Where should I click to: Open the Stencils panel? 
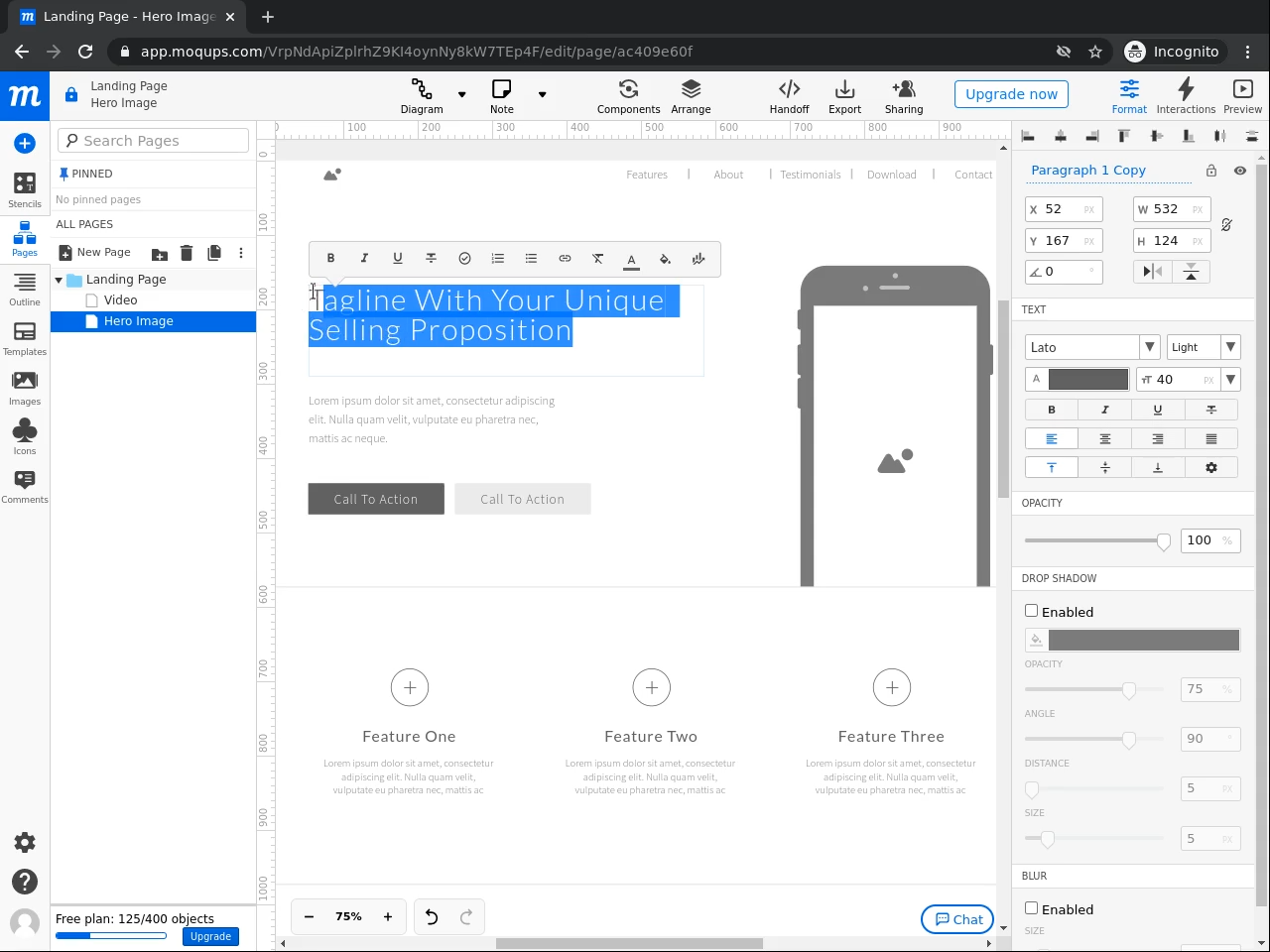pyautogui.click(x=25, y=189)
